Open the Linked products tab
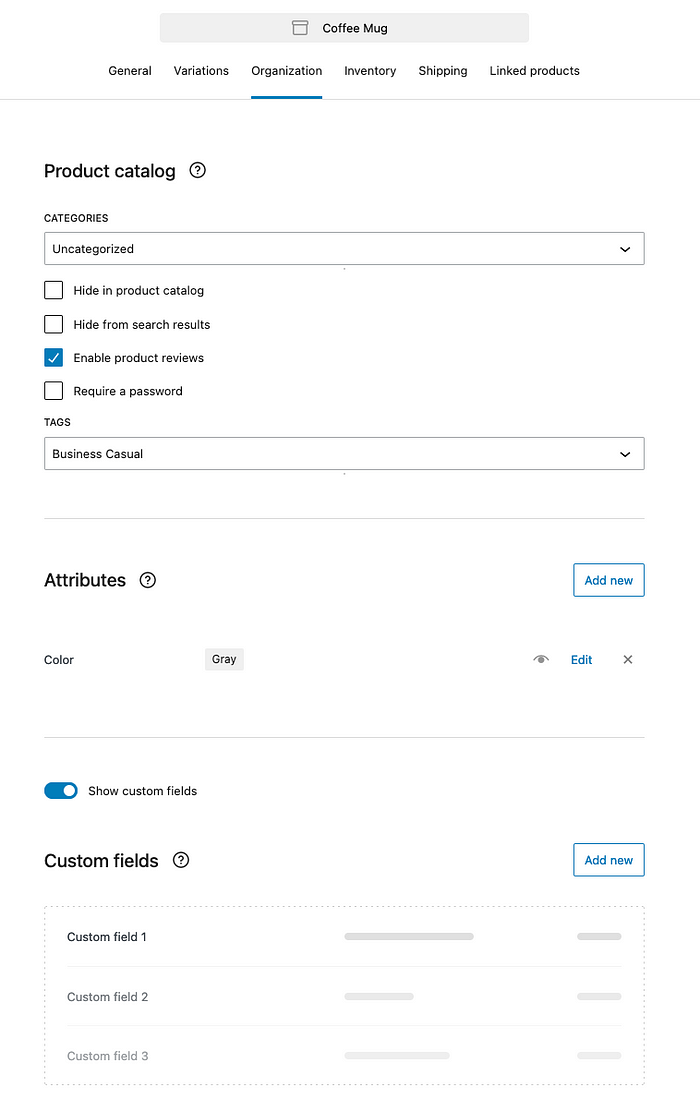Image resolution: width=700 pixels, height=1100 pixels. pos(534,71)
